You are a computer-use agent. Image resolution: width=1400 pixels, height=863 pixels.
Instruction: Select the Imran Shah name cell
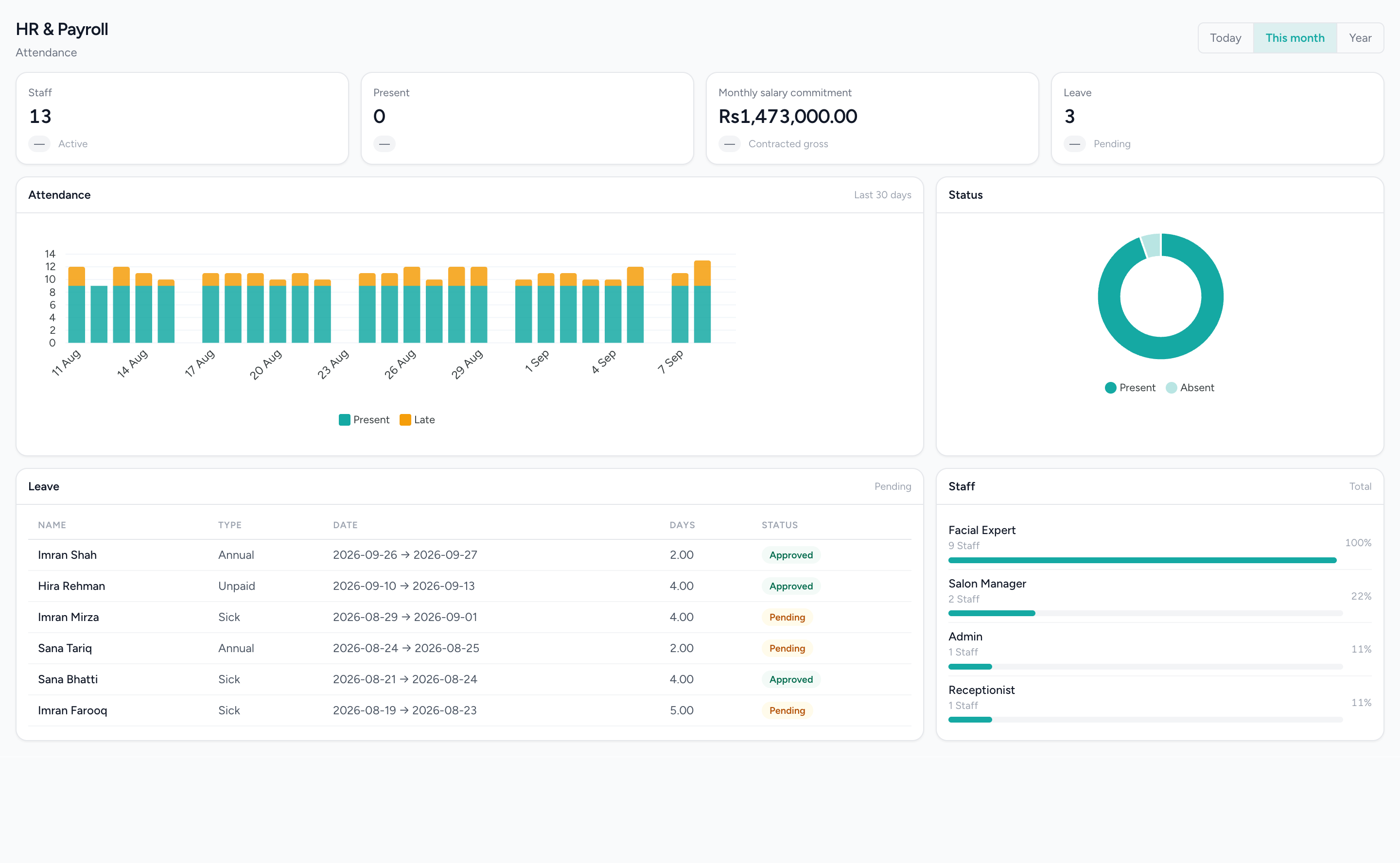(x=68, y=555)
